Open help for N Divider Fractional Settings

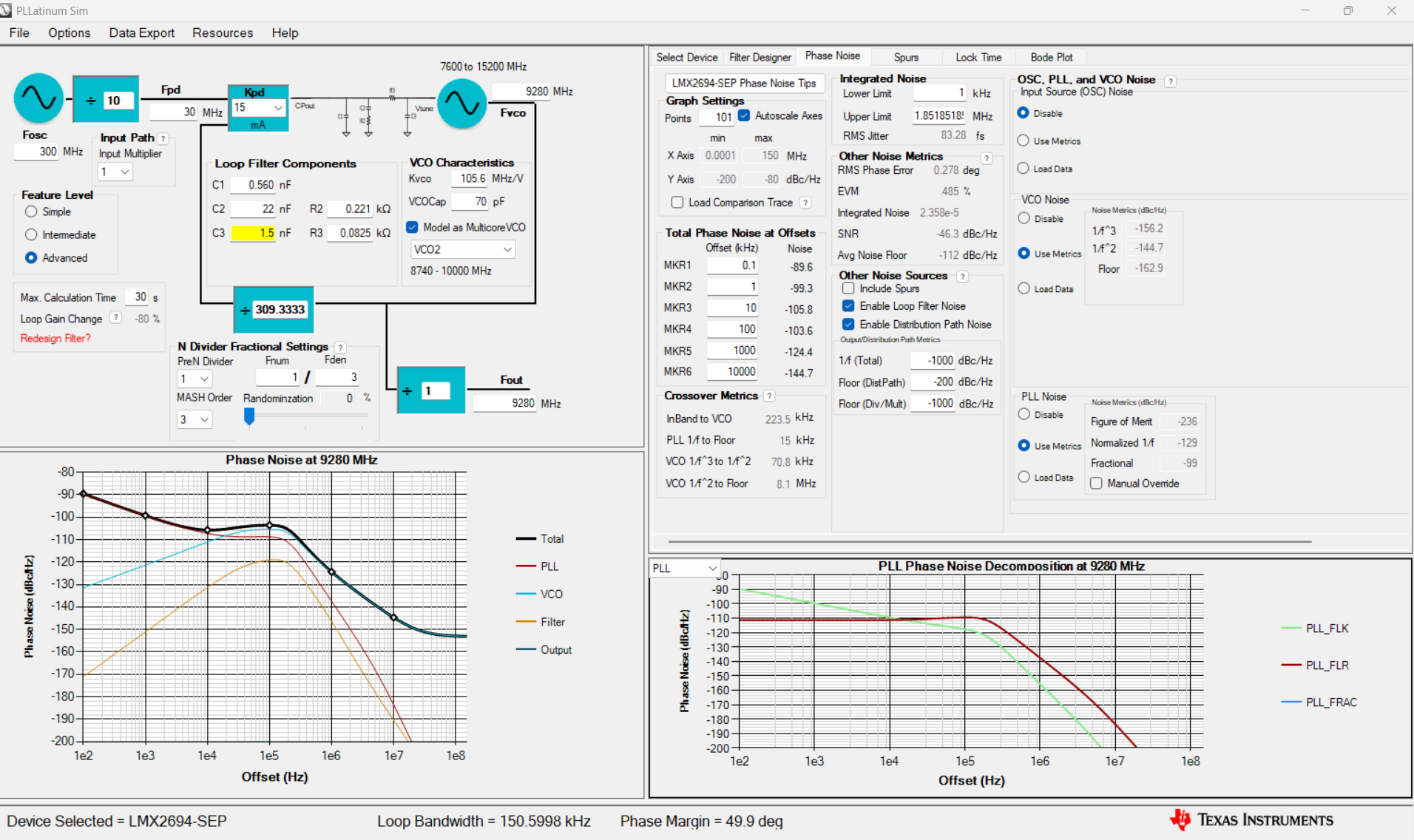point(340,347)
